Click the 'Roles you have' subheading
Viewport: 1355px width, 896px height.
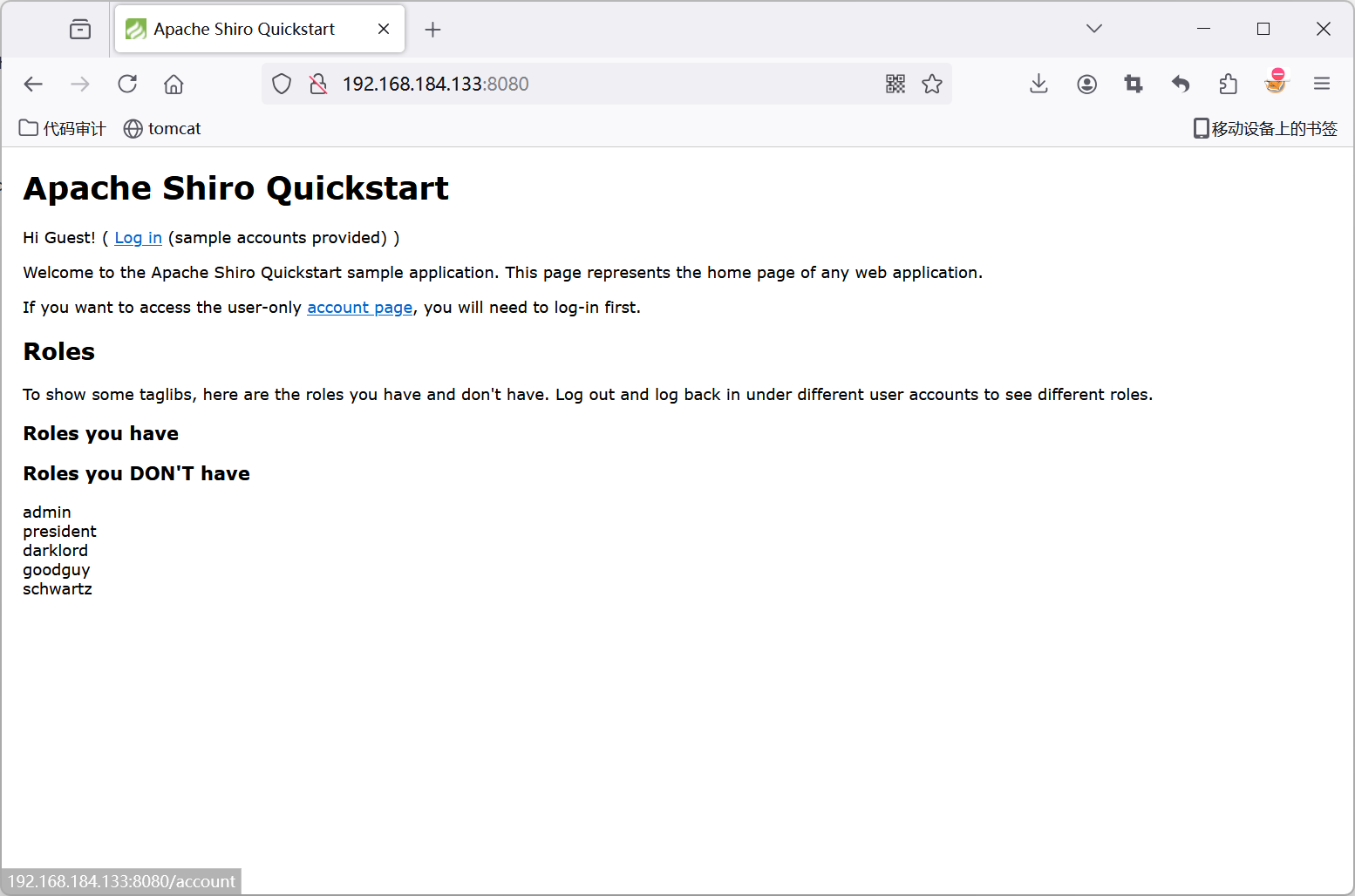coord(101,434)
